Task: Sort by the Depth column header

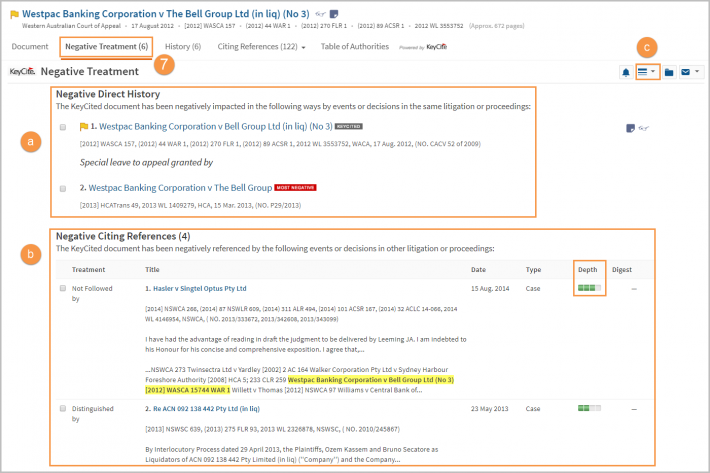Action: (587, 269)
